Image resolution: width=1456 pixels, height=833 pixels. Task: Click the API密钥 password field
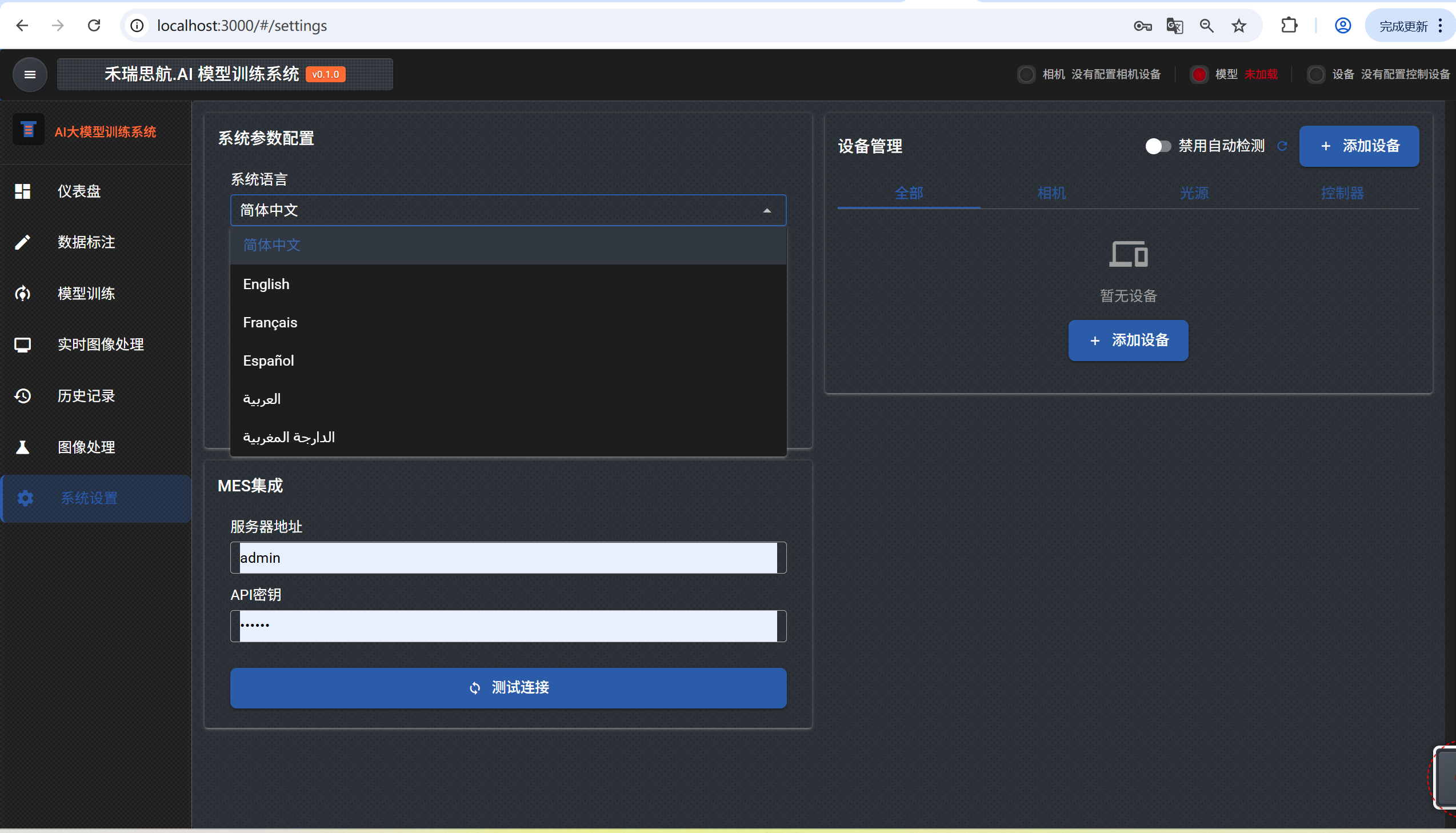click(x=508, y=626)
